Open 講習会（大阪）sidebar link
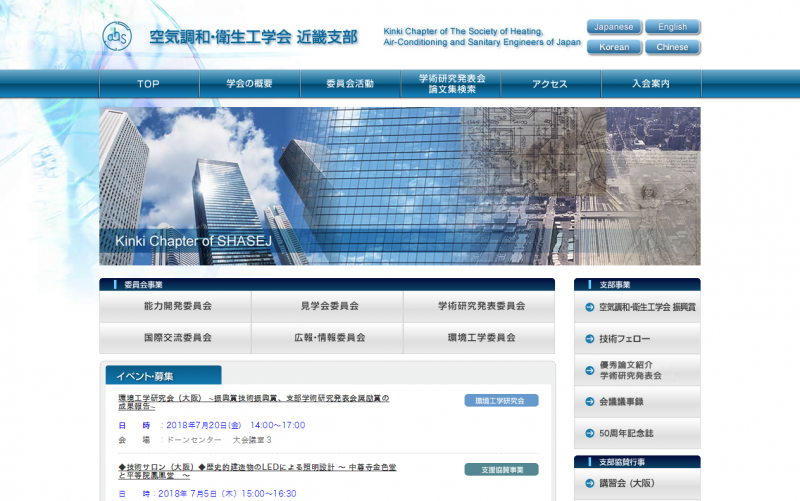 tap(637, 483)
